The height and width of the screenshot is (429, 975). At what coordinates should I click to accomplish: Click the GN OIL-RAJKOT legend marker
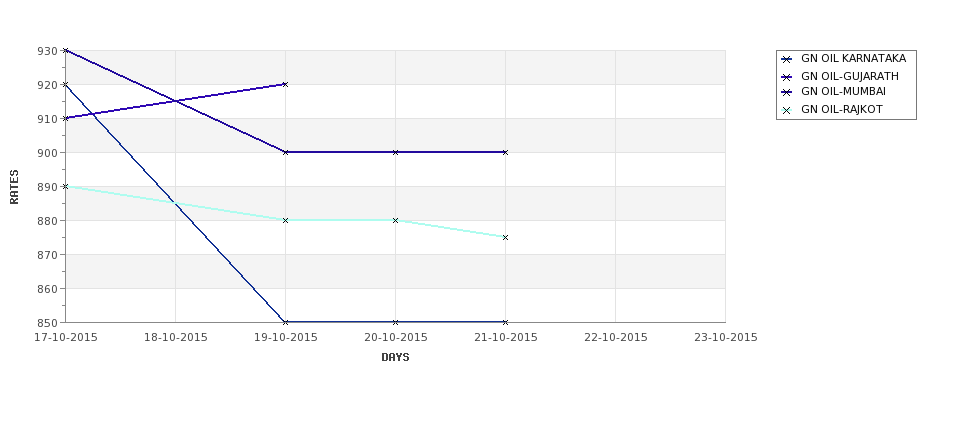pos(787,111)
